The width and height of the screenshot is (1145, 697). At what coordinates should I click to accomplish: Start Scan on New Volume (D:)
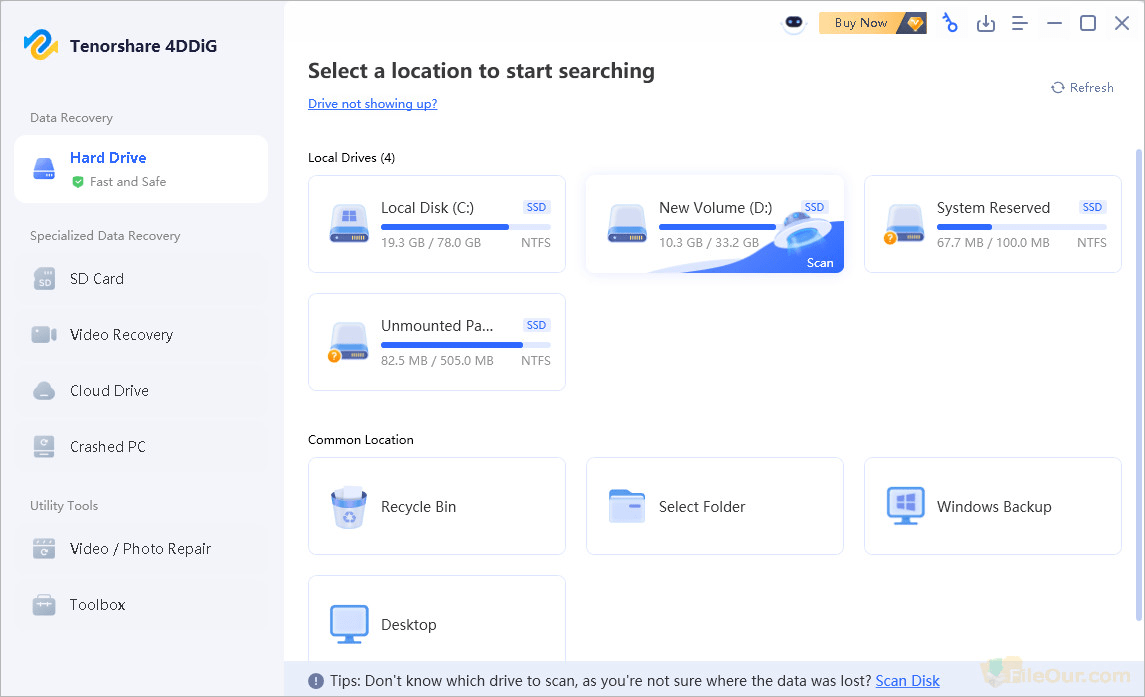coord(819,263)
